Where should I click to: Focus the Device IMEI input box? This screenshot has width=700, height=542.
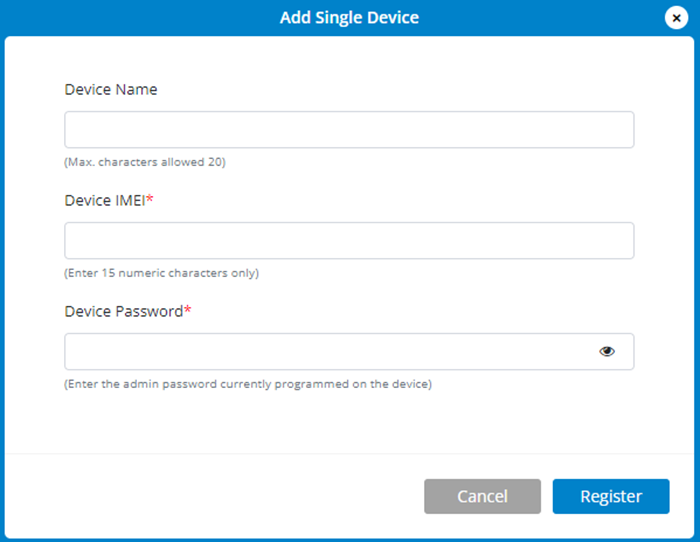tap(349, 241)
